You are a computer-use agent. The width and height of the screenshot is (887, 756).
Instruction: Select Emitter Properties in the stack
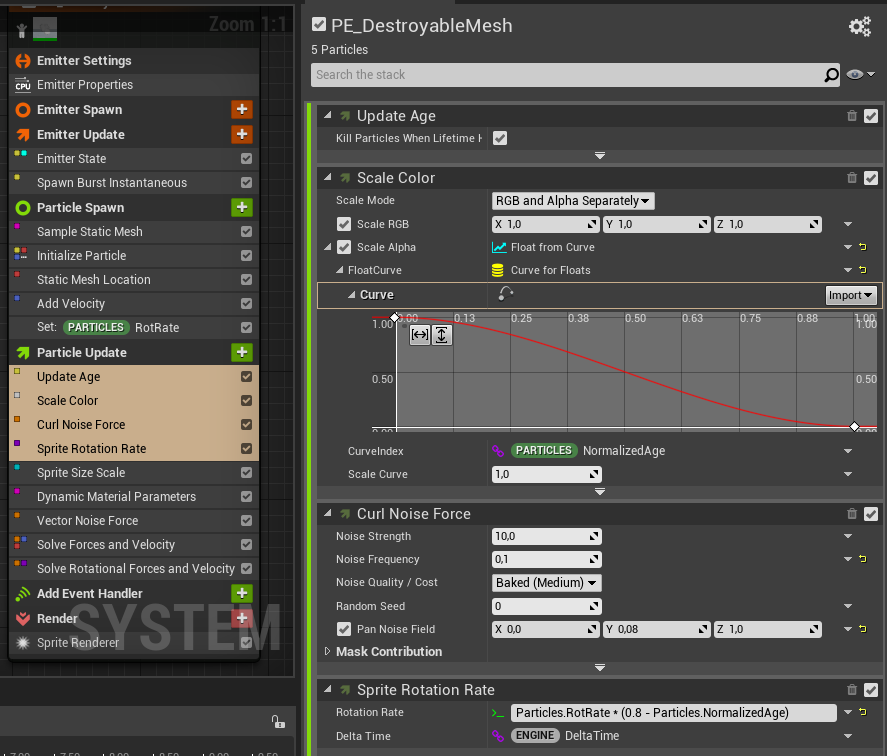pos(85,85)
